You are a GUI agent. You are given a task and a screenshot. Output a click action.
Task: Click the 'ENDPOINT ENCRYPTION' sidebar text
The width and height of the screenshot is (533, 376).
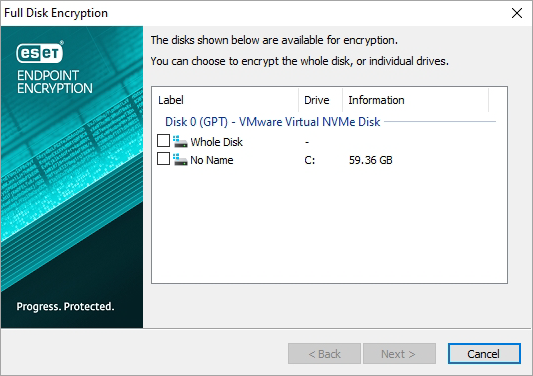pos(55,82)
